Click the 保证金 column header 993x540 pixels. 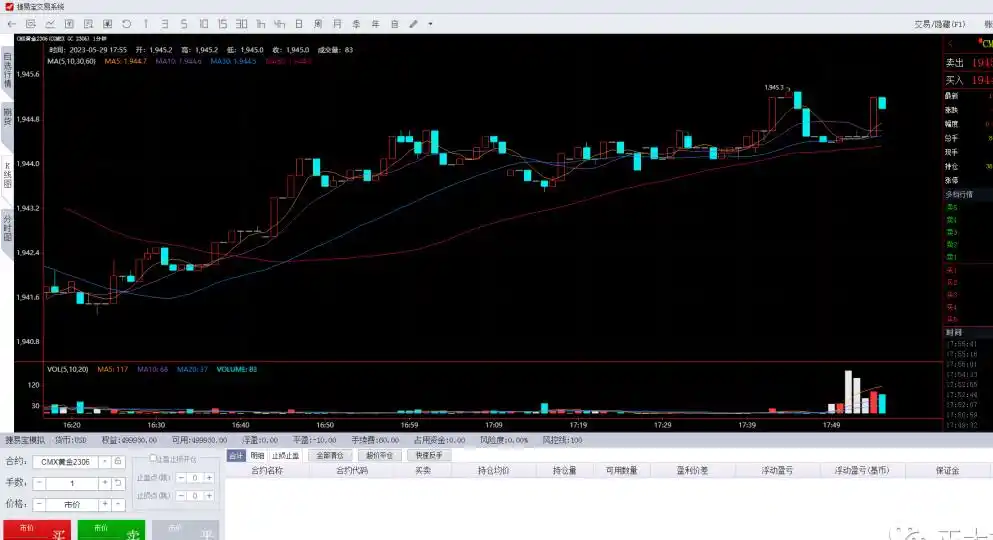pos(947,470)
